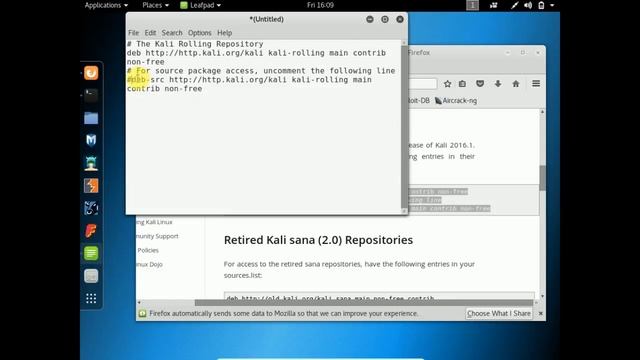This screenshot has width=640, height=360.
Task: Launch Faraday red F icon in dock
Action: [x=91, y=231]
